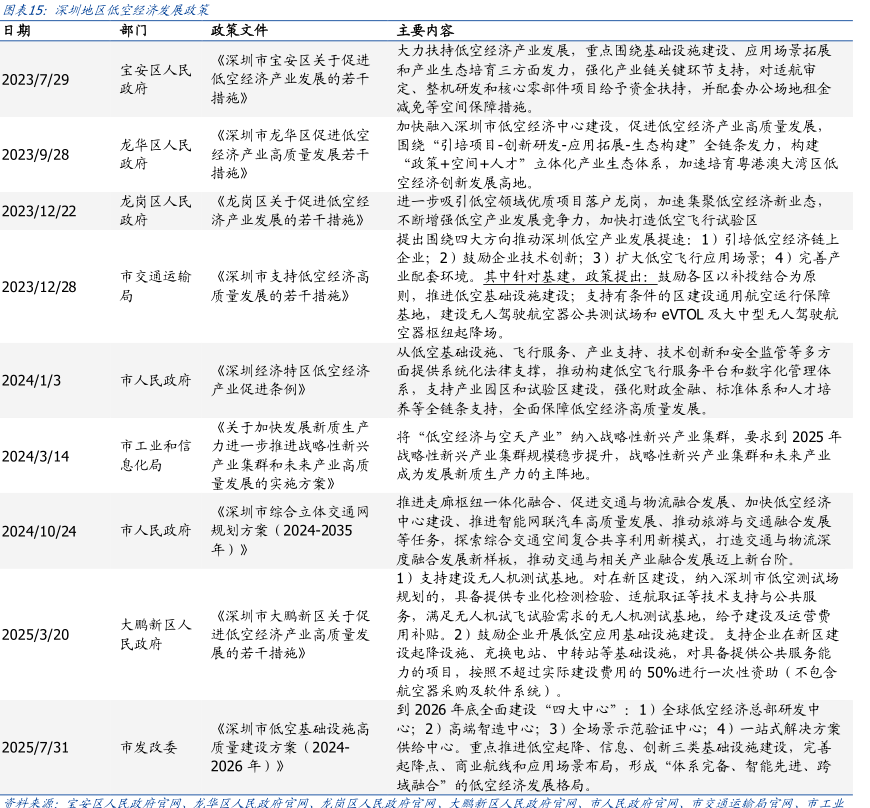This screenshot has height=808, width=870.
Task: Select the date cell 2023/12/22
Action: click(39, 210)
